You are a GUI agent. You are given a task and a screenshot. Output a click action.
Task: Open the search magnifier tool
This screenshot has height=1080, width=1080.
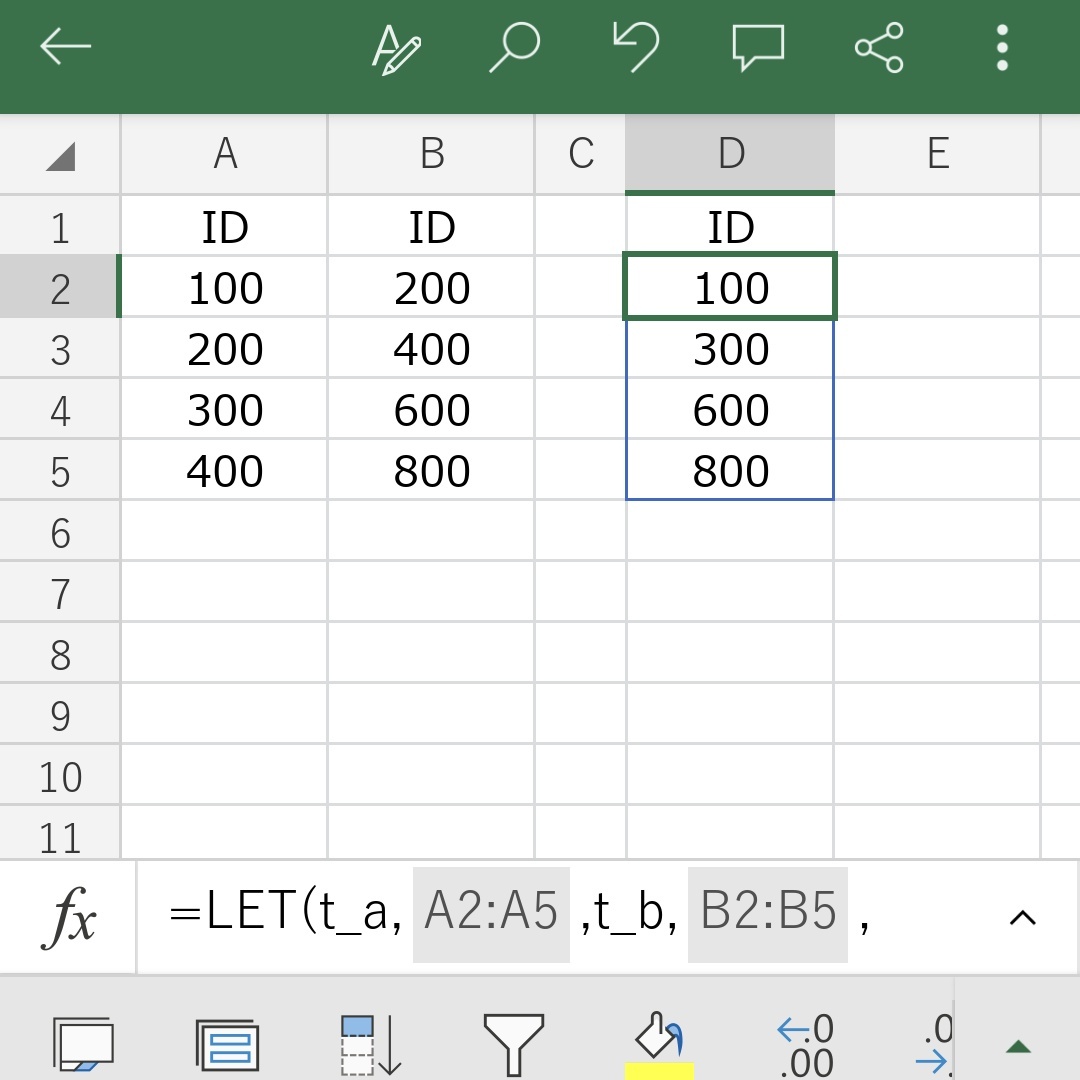tap(514, 48)
